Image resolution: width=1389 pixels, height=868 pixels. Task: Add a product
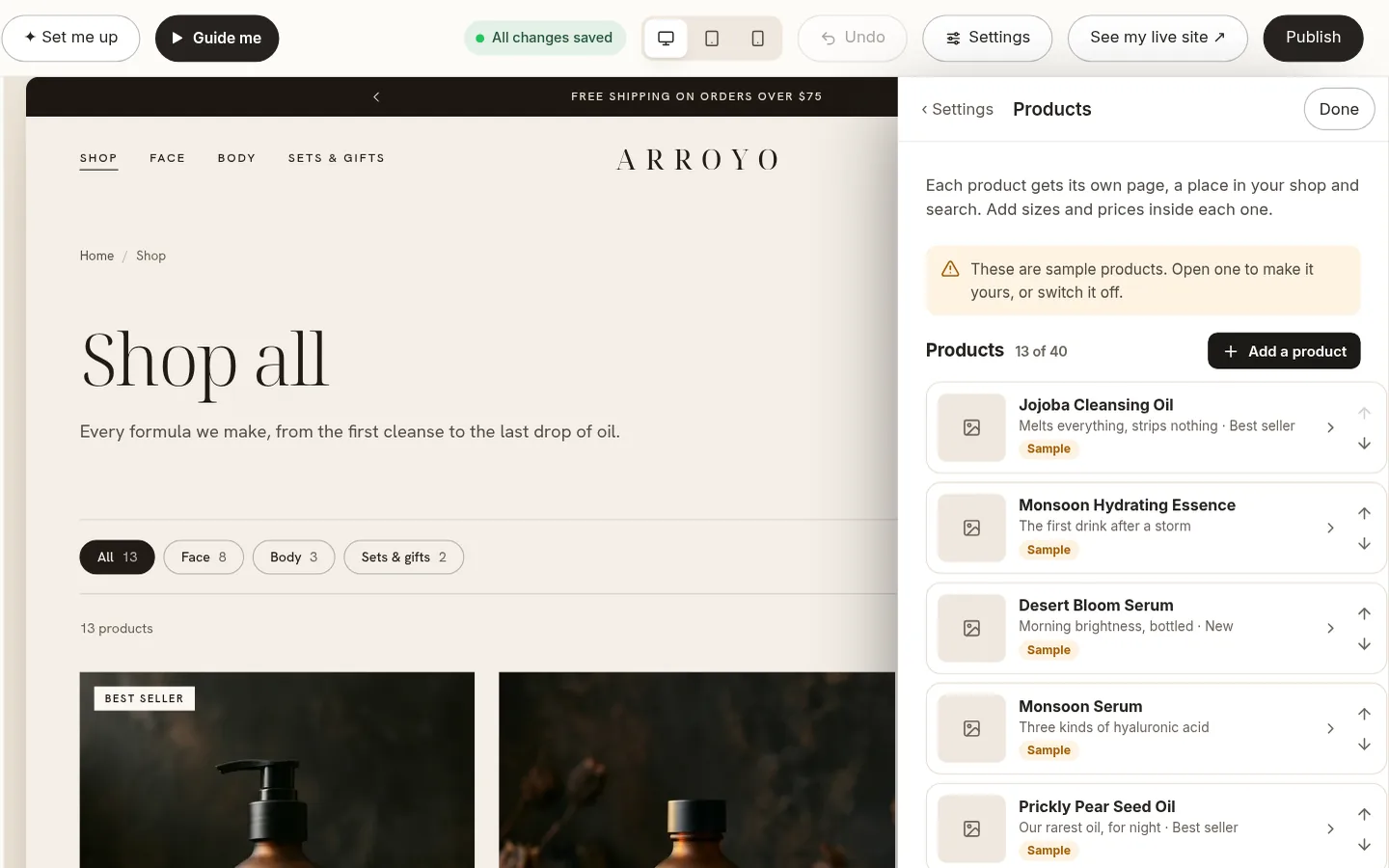pos(1284,351)
